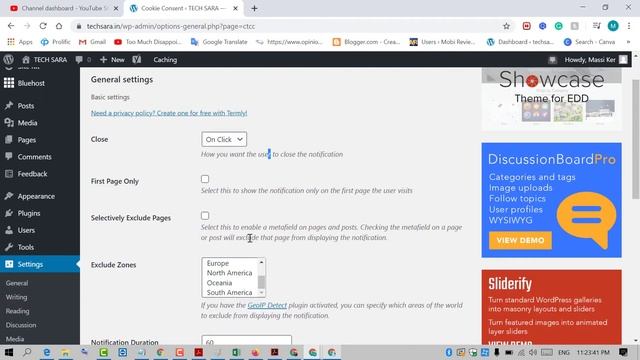Select the Settings sidebar item
The width and height of the screenshot is (640, 360).
click(x=40, y=264)
